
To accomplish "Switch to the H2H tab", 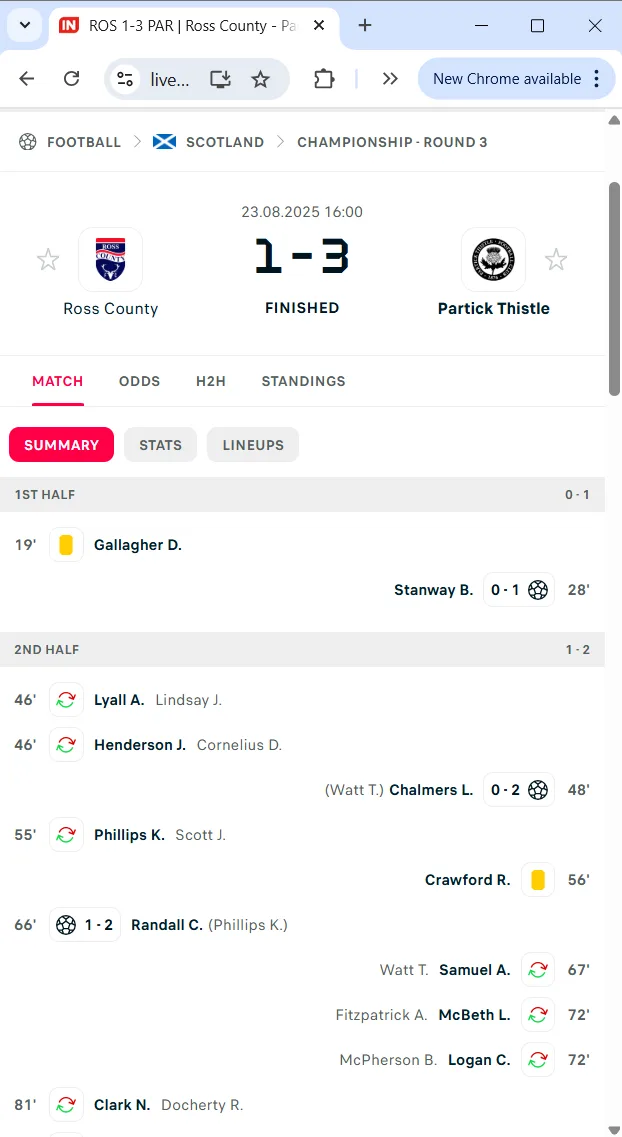I will [x=211, y=381].
